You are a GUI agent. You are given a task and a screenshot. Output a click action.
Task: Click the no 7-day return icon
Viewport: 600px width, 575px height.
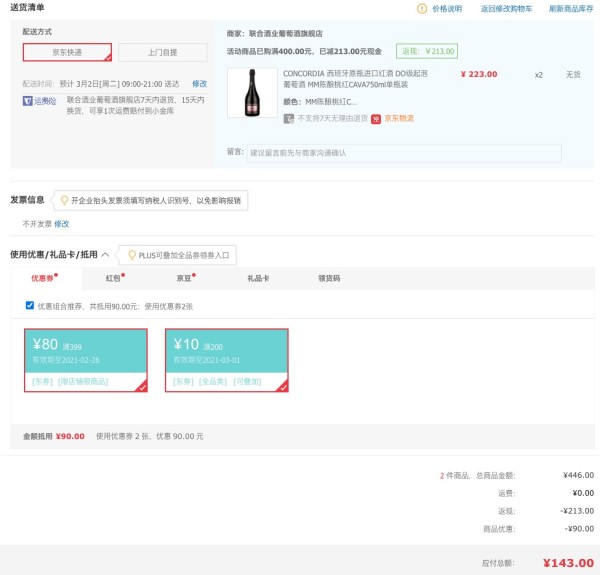click(x=289, y=119)
